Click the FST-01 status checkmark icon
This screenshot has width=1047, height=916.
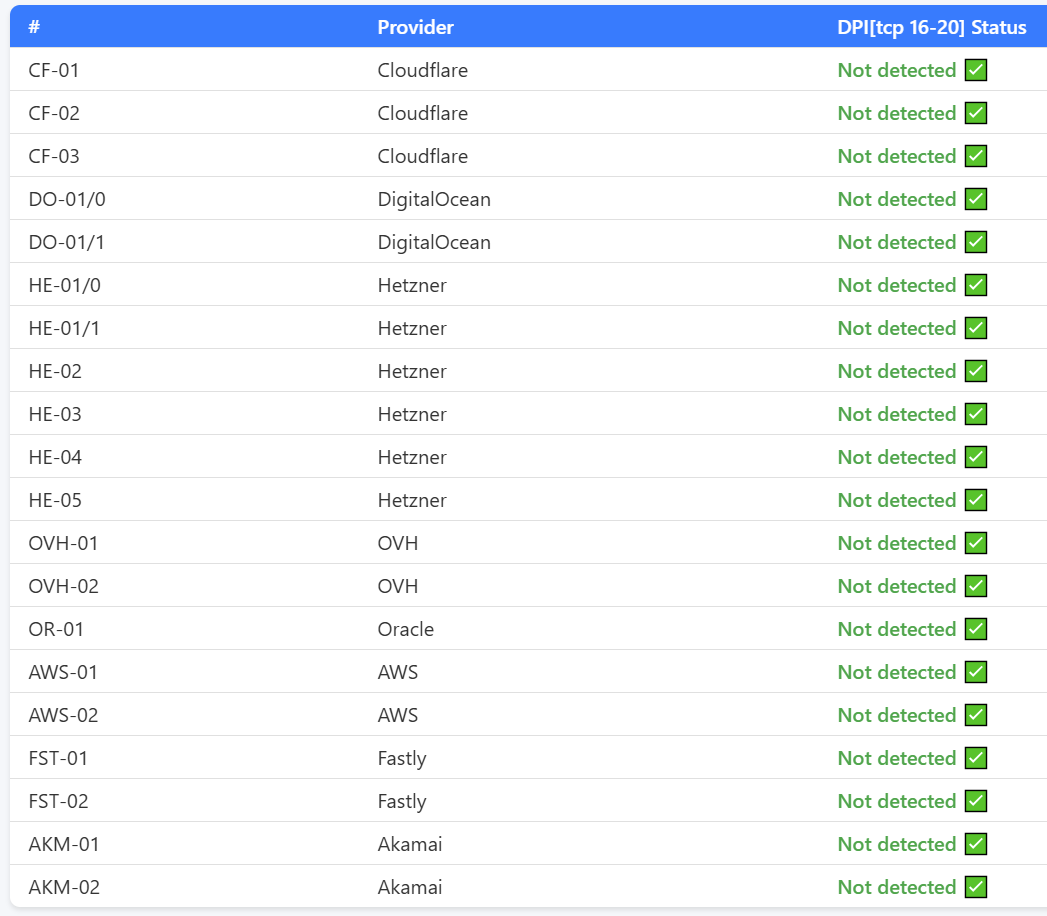click(x=975, y=758)
